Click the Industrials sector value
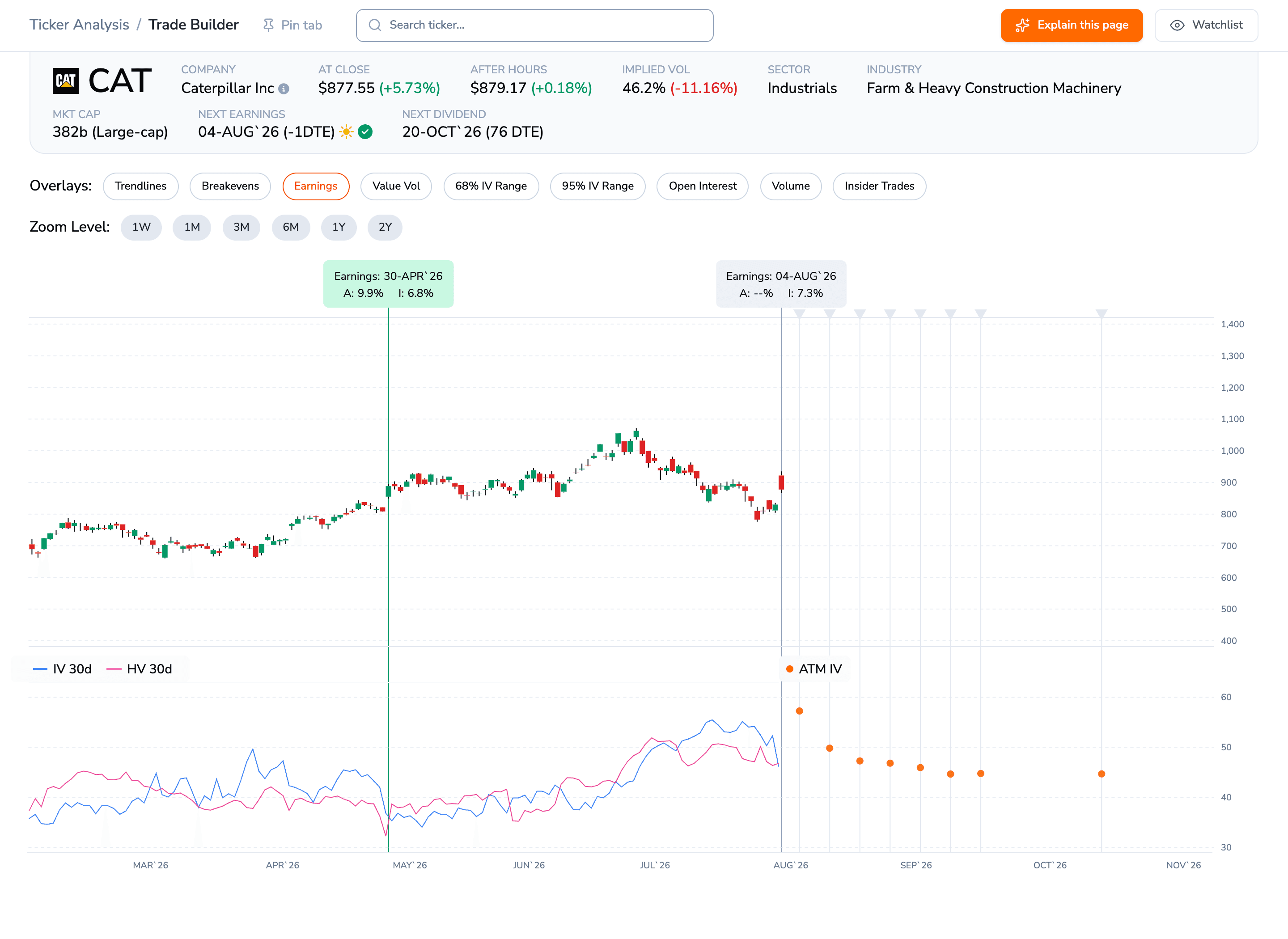Screen dimensions: 1288x939 click(x=802, y=88)
